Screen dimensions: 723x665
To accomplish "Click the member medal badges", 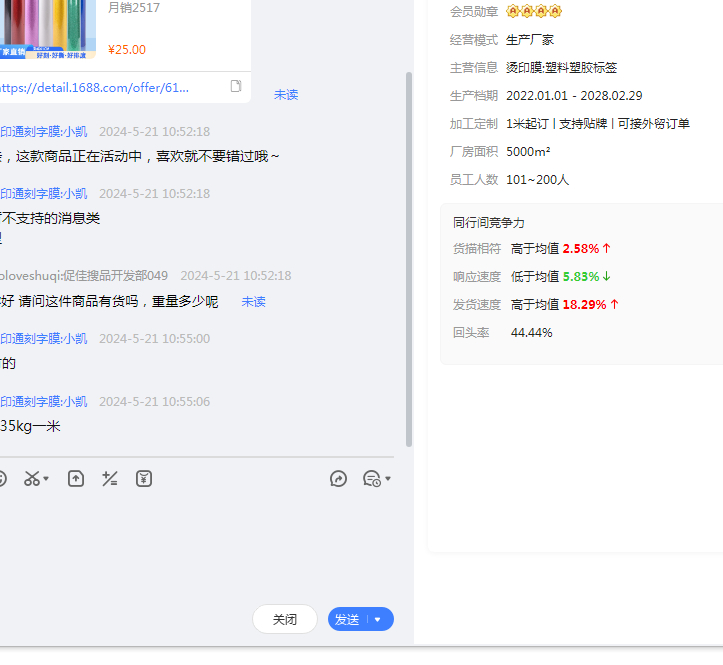I will (x=534, y=11).
